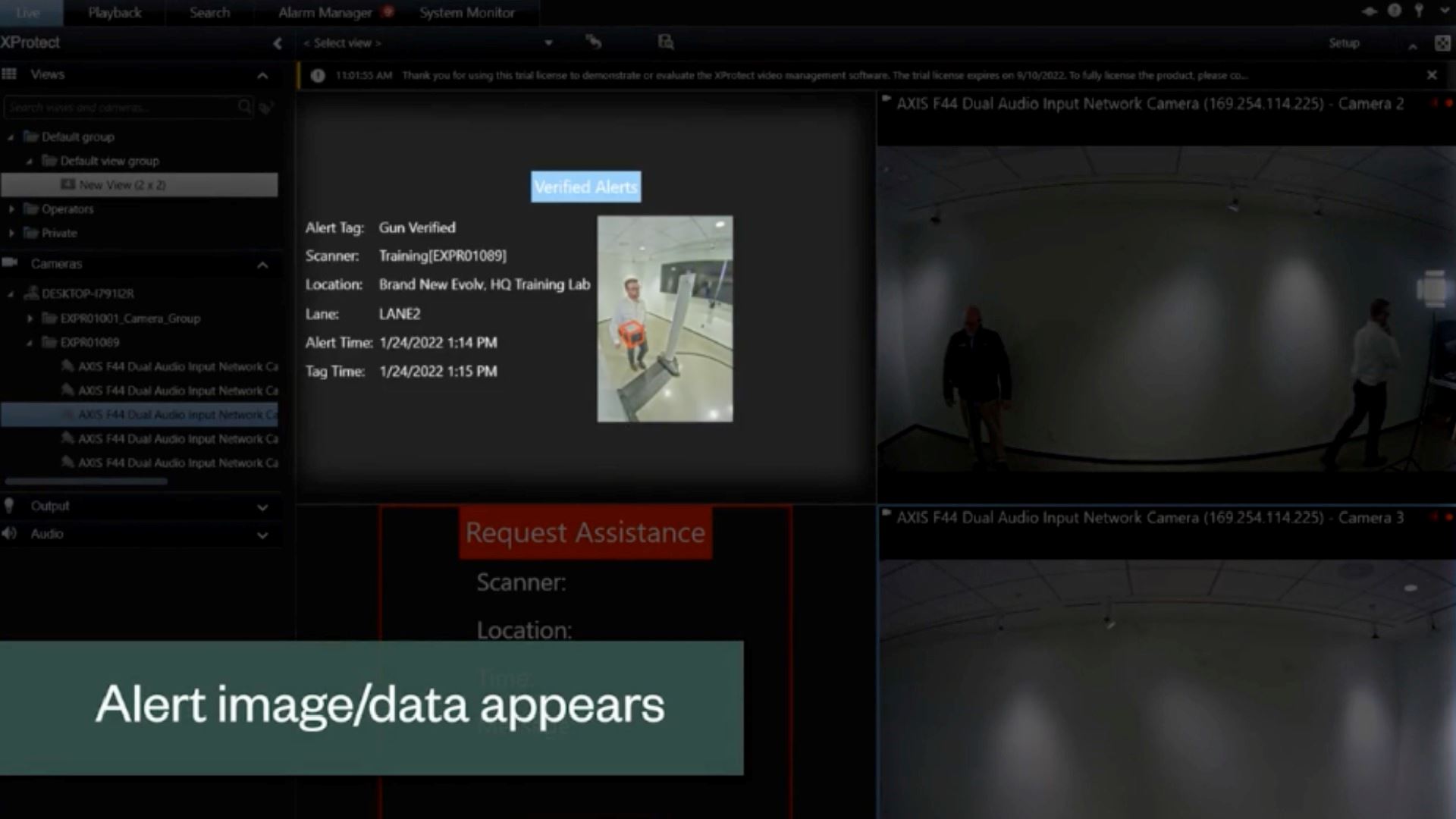Viewport: 1456px width, 819px height.
Task: Switch to the Live tab
Action: click(28, 12)
